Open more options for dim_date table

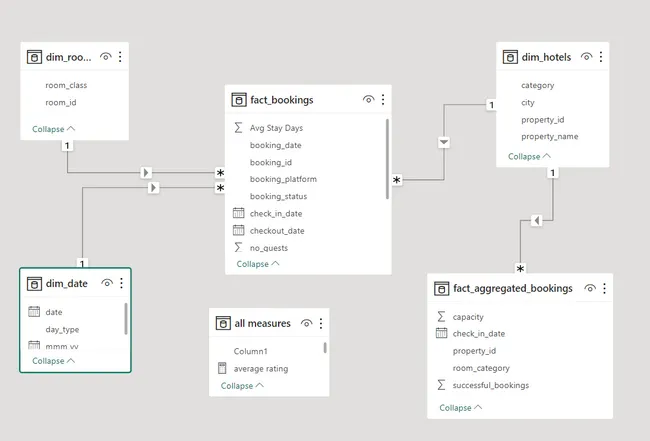click(121, 283)
